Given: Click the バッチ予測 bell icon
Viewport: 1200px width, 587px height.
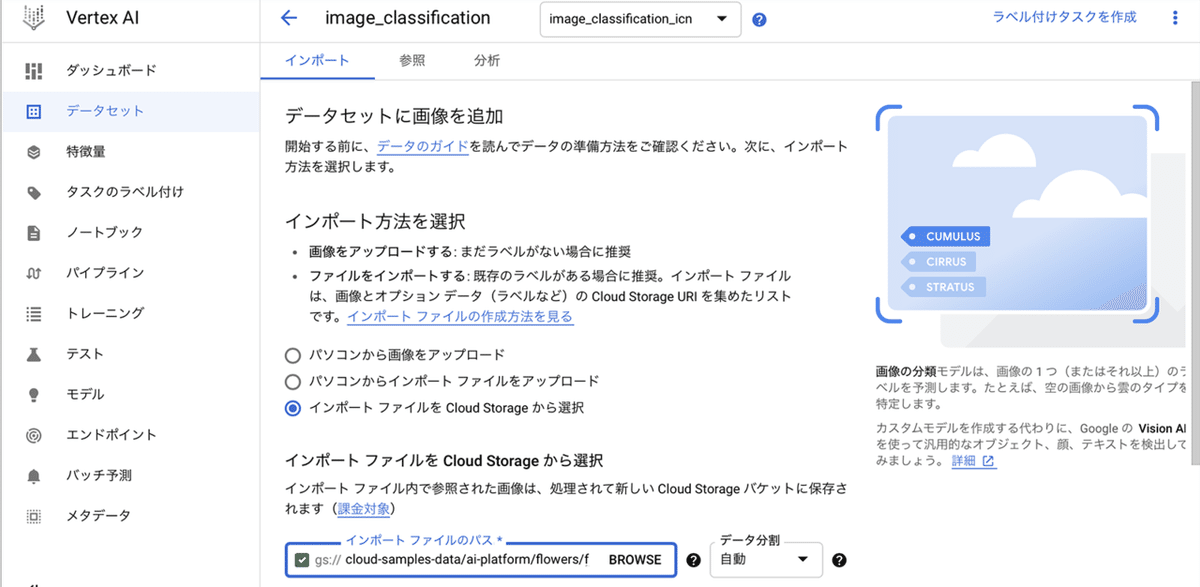Looking at the screenshot, I should tap(34, 475).
